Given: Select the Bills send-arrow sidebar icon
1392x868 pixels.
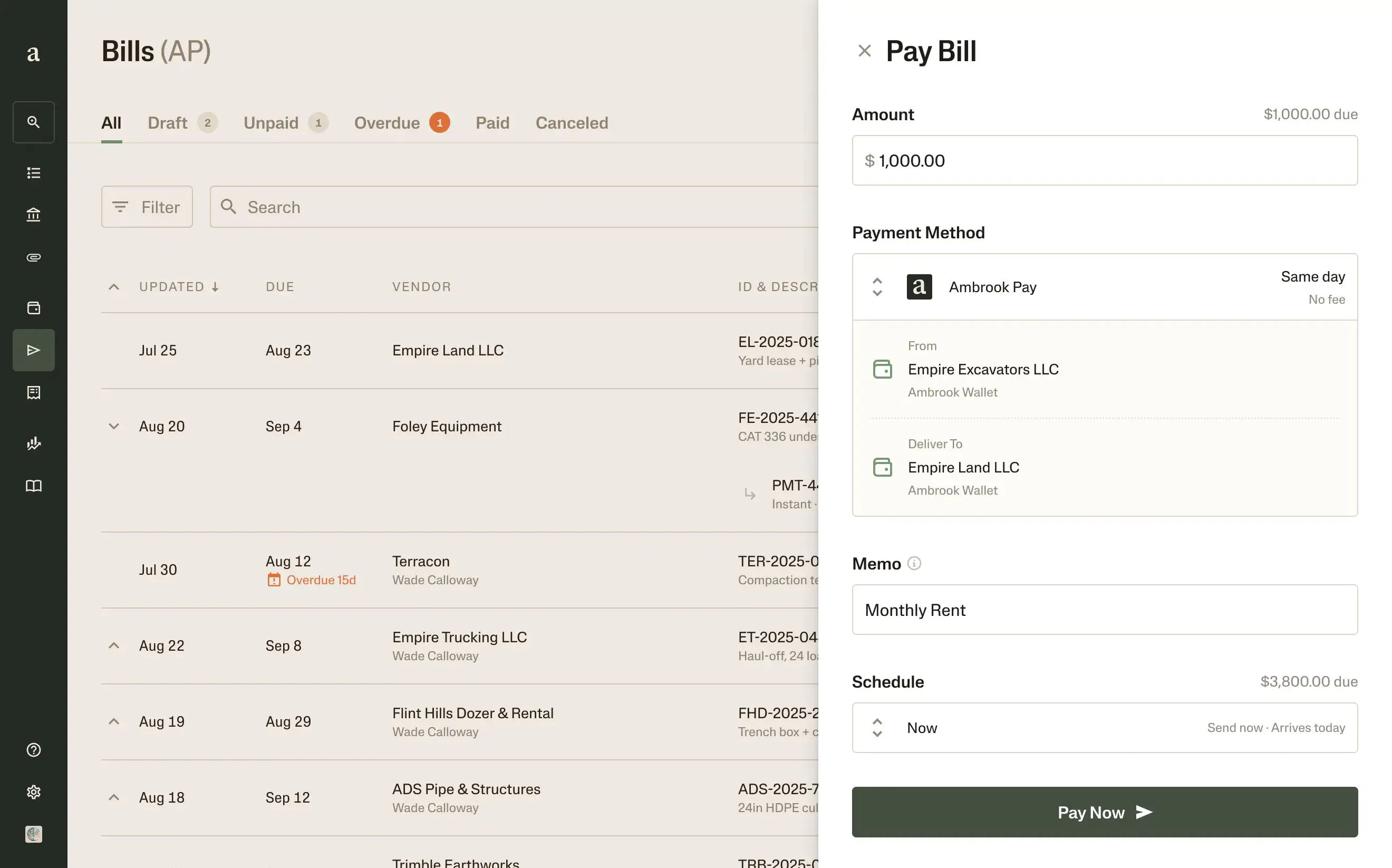Looking at the screenshot, I should click(34, 350).
